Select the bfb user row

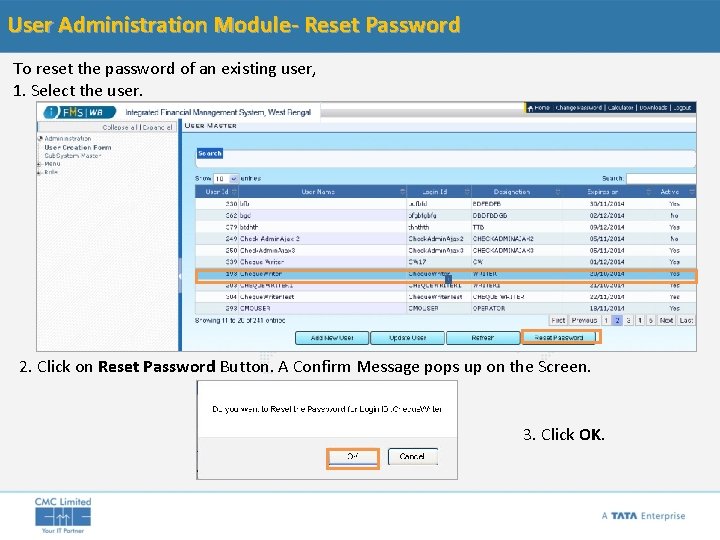tap(445, 204)
